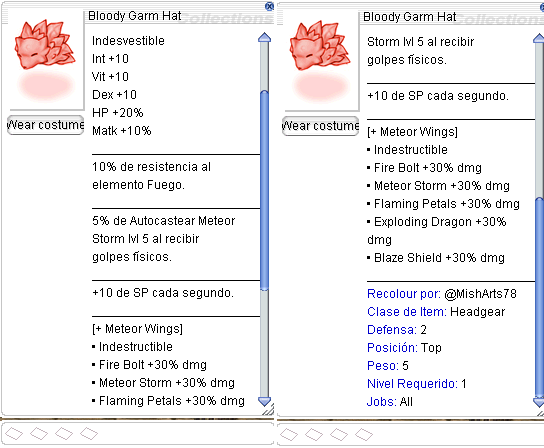The image size is (544, 448).
Task: Select fourth card slot diamond in left window
Action: click(89, 433)
